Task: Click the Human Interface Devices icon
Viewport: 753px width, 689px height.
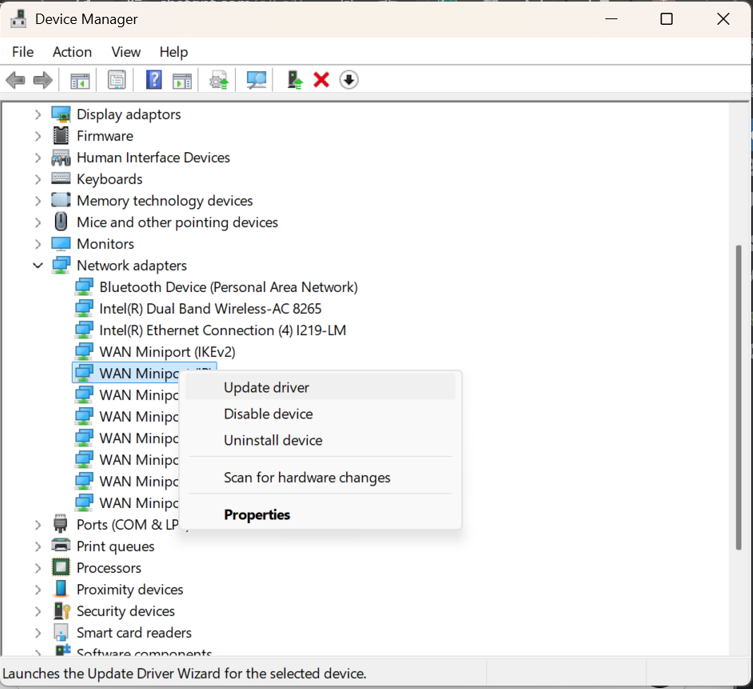Action: 61,157
